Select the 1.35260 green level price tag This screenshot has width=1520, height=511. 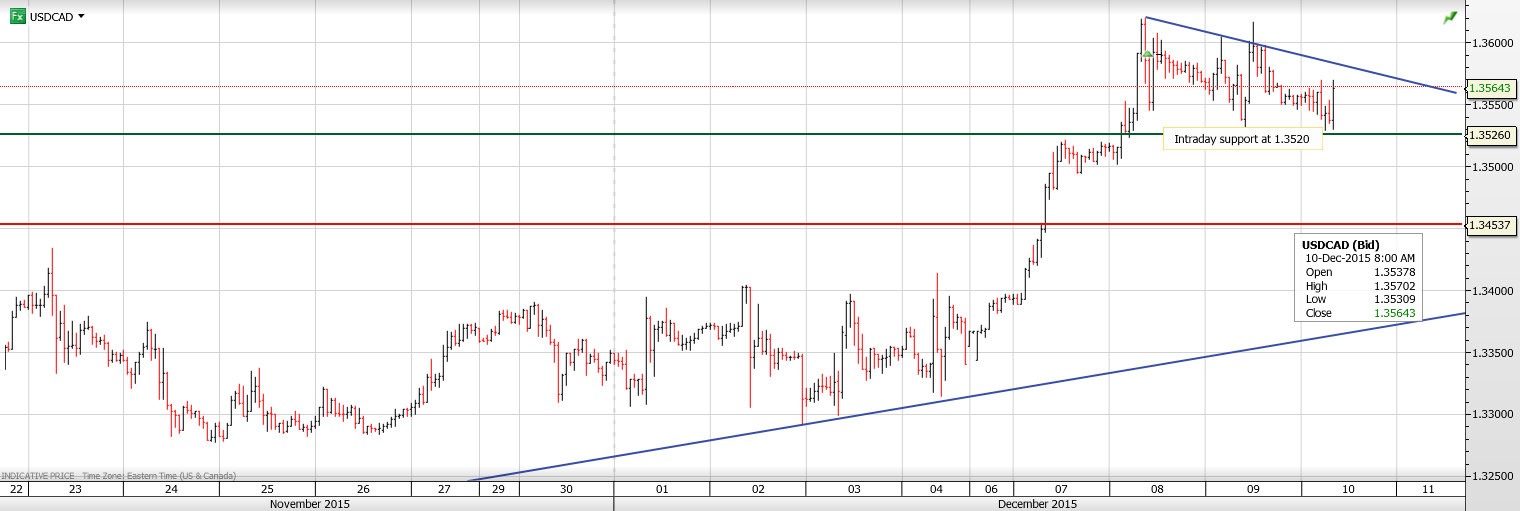(1491, 134)
